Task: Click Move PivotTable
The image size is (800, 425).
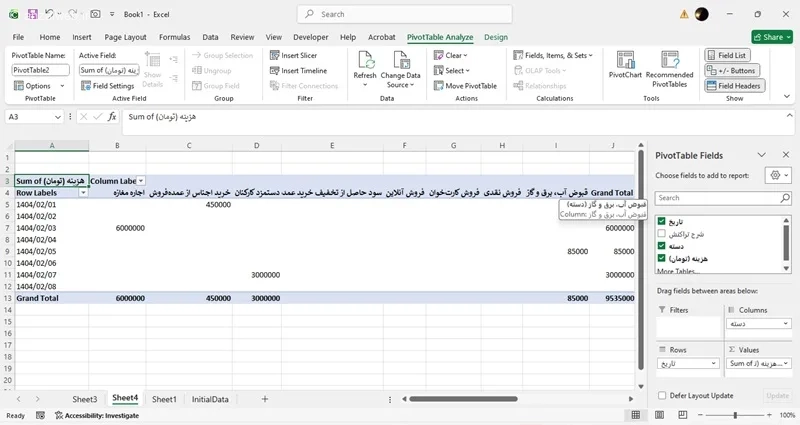Action: [465, 86]
